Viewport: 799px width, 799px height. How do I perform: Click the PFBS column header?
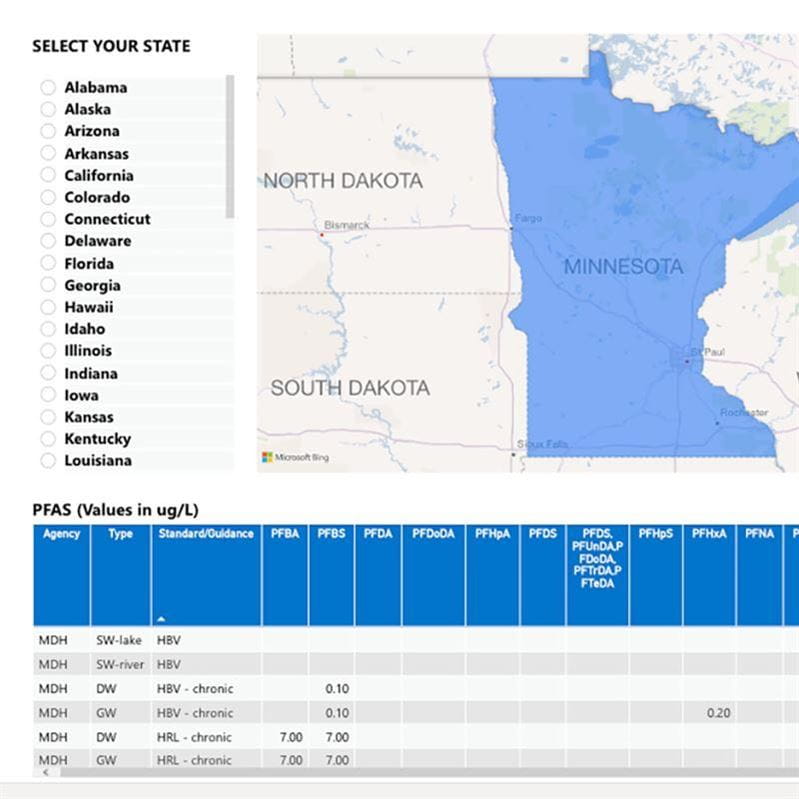[x=331, y=534]
